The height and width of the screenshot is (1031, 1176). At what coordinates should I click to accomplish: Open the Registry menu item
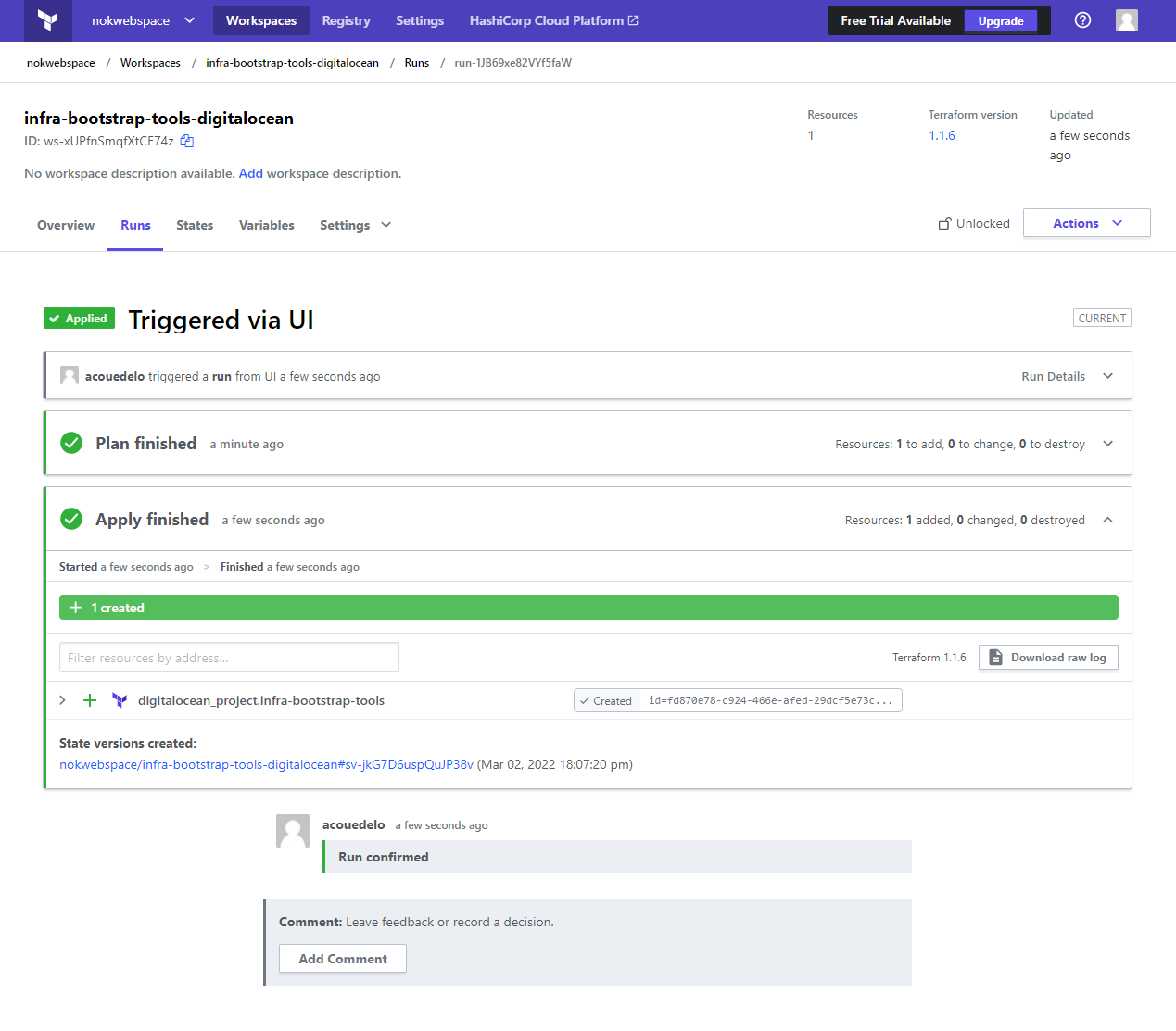click(346, 20)
